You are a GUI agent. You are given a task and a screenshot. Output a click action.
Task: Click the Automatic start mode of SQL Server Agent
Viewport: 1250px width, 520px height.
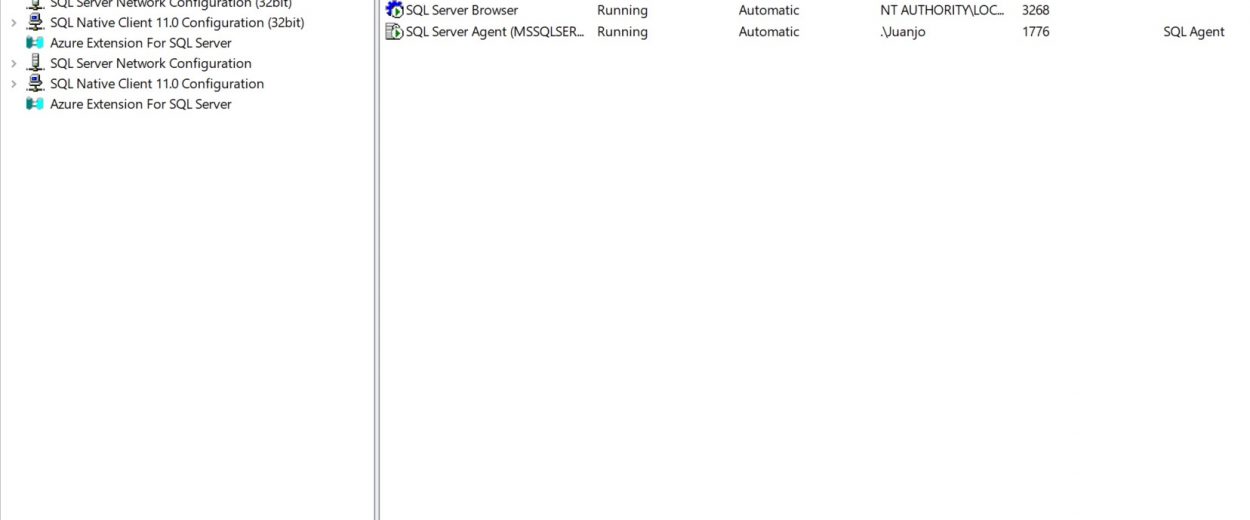pos(769,31)
